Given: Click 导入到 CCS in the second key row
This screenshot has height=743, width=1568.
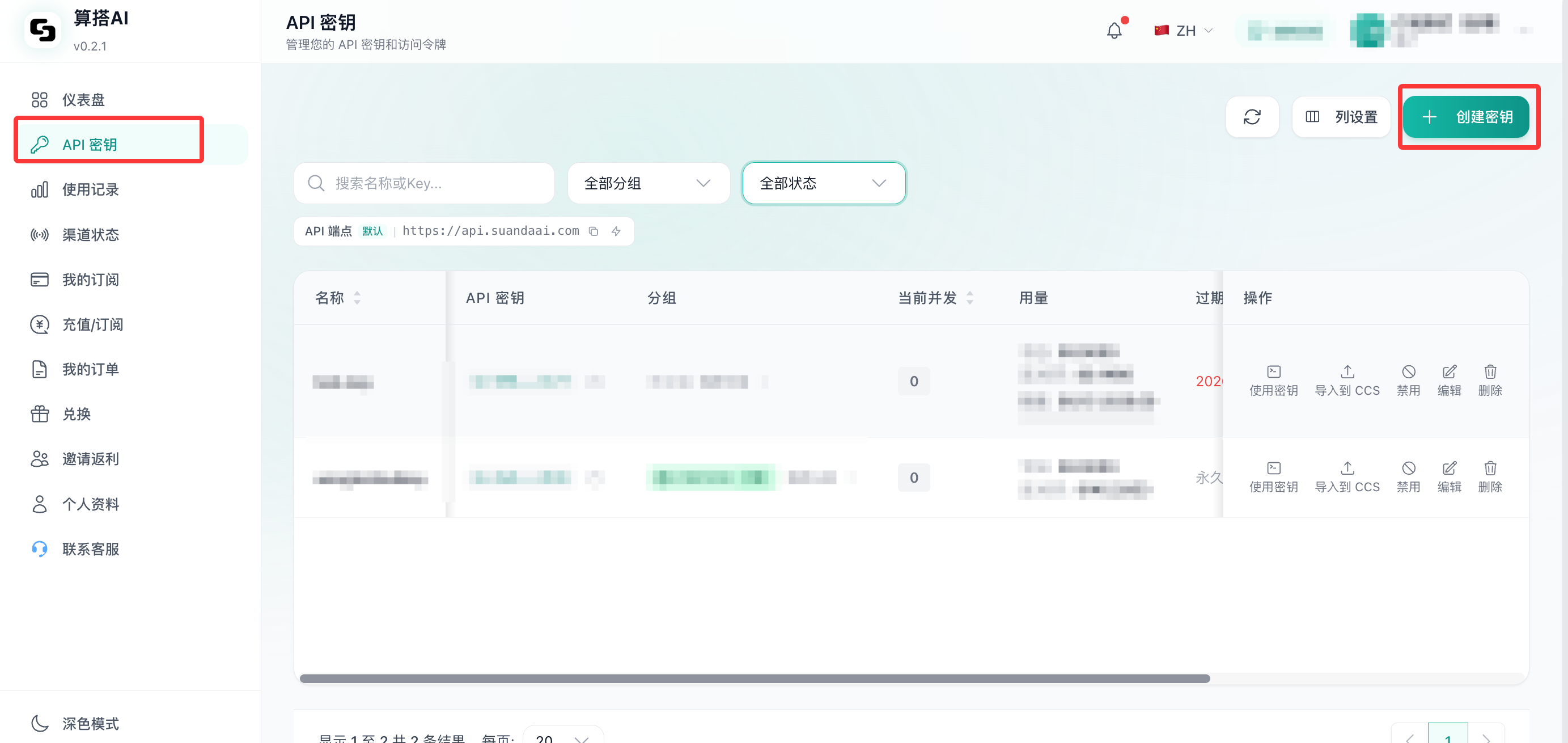Looking at the screenshot, I should 1347,477.
